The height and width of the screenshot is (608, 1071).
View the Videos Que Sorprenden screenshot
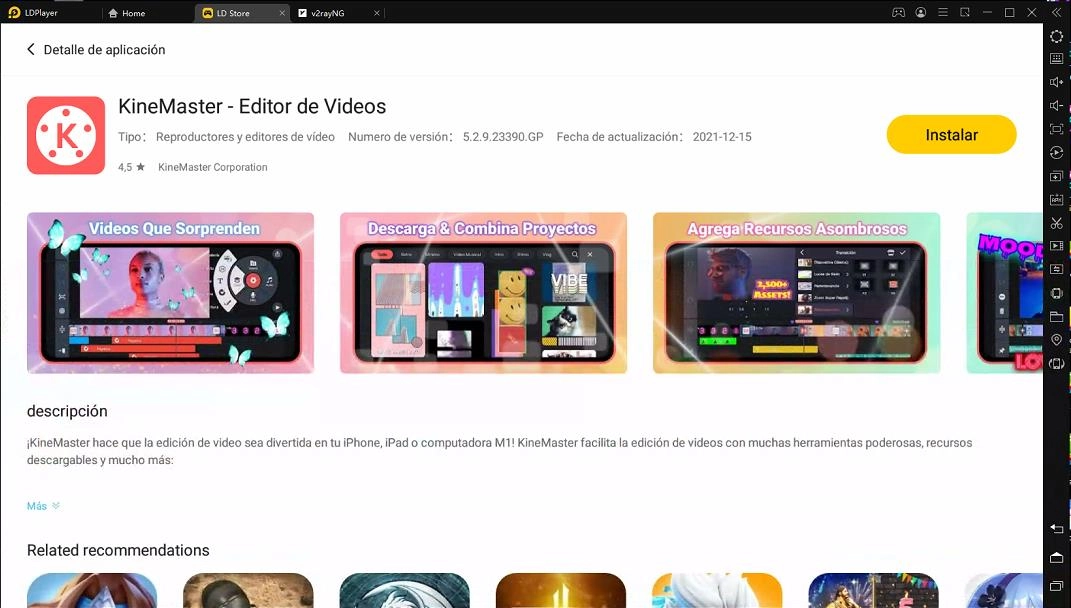170,292
